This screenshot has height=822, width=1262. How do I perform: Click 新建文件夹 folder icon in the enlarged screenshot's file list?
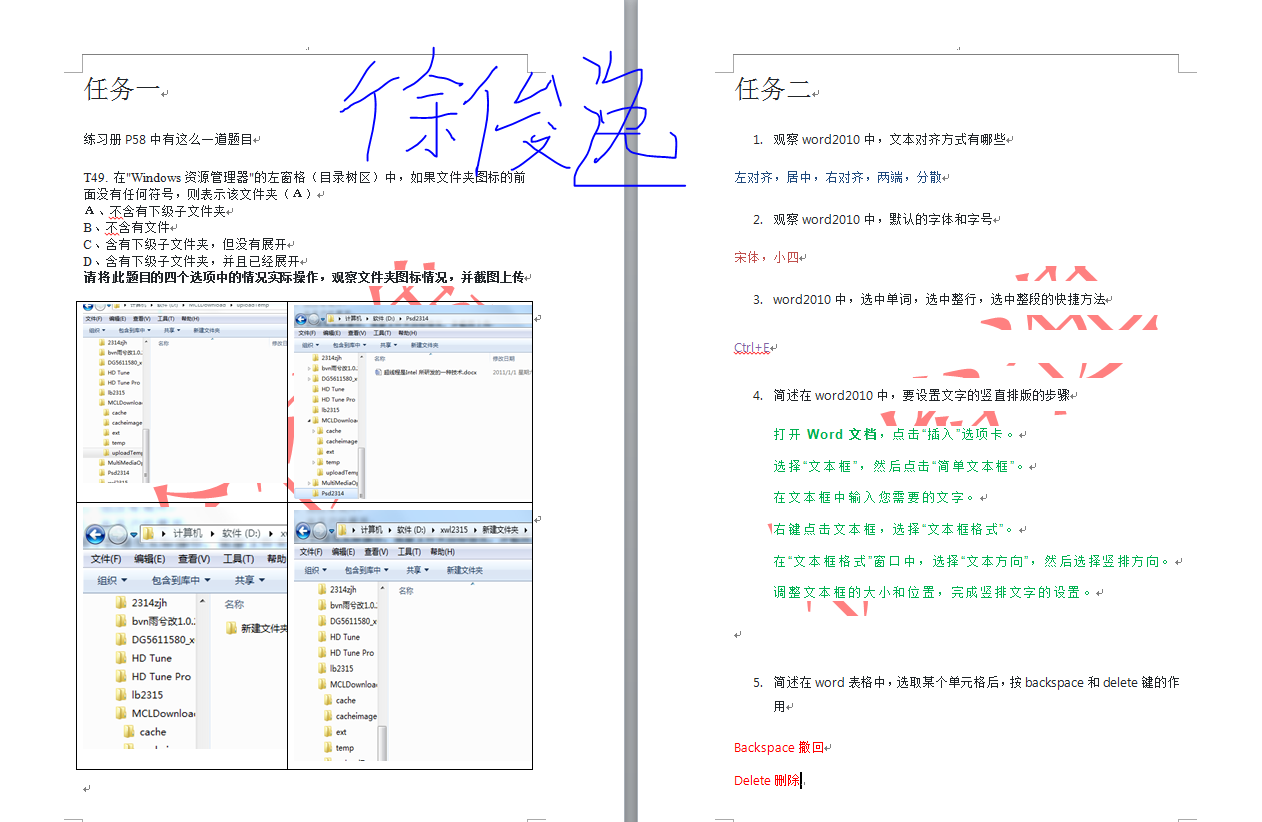pyautogui.click(x=231, y=628)
